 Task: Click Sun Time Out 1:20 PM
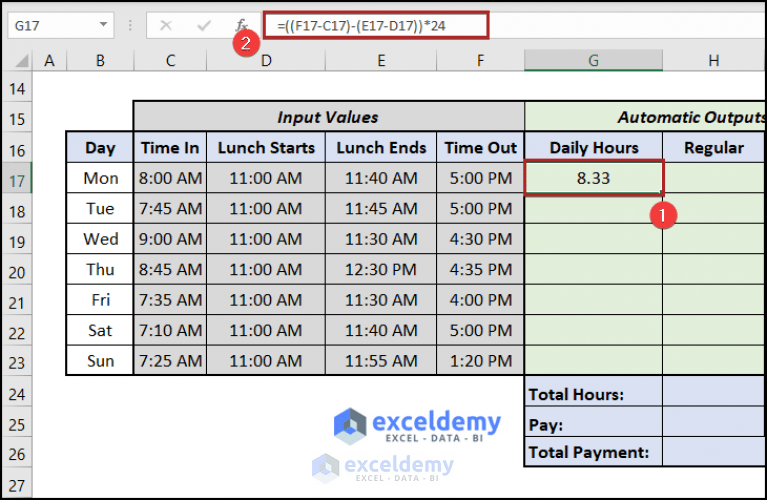[x=480, y=361]
